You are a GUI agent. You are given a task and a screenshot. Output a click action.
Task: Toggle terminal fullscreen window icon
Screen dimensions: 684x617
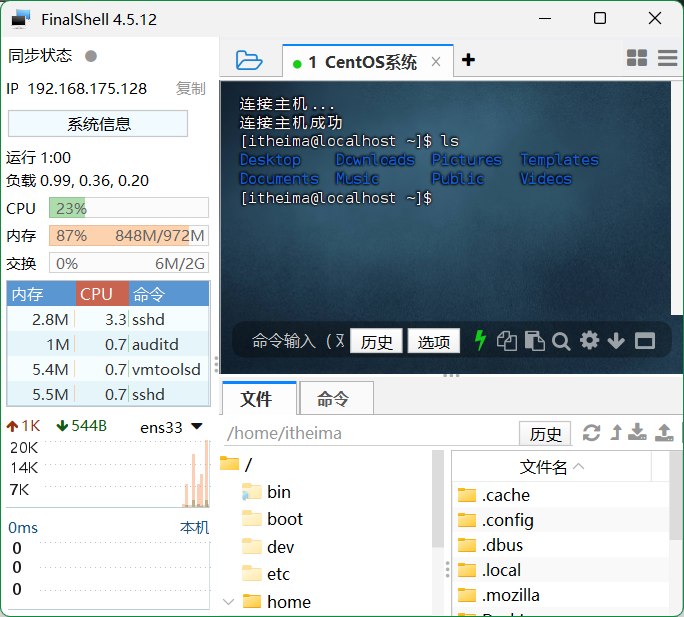click(x=645, y=341)
